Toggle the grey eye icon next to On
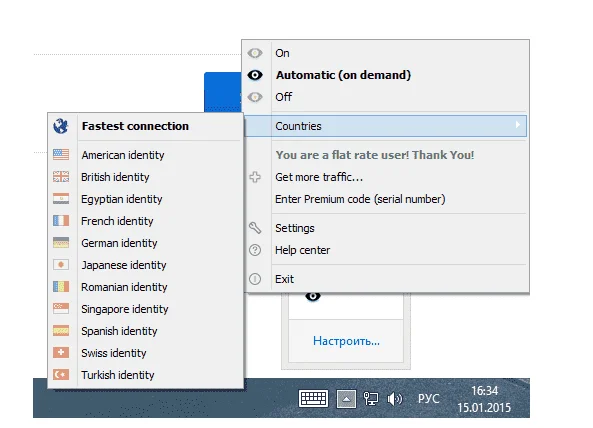The height and width of the screenshot is (428, 593). (255, 53)
